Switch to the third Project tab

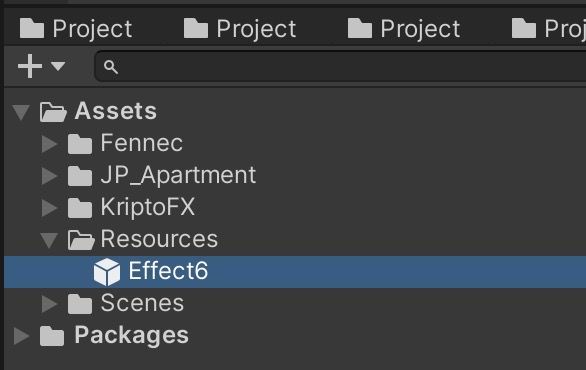pyautogui.click(x=404, y=29)
